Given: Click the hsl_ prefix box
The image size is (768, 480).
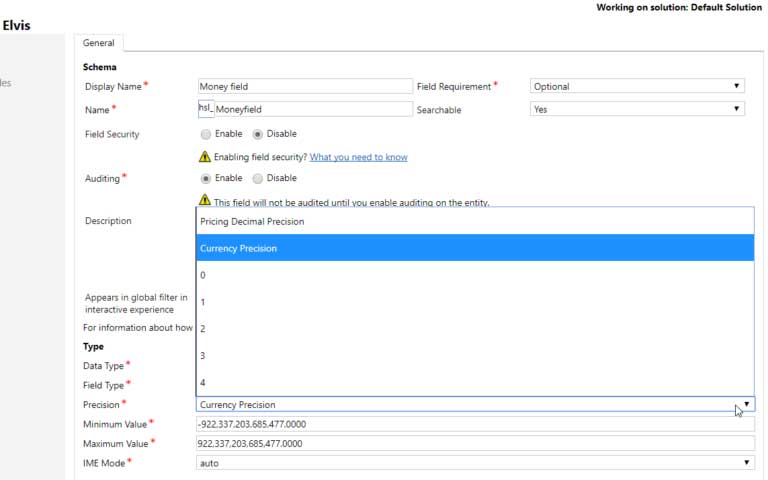Looking at the screenshot, I should point(206,109).
